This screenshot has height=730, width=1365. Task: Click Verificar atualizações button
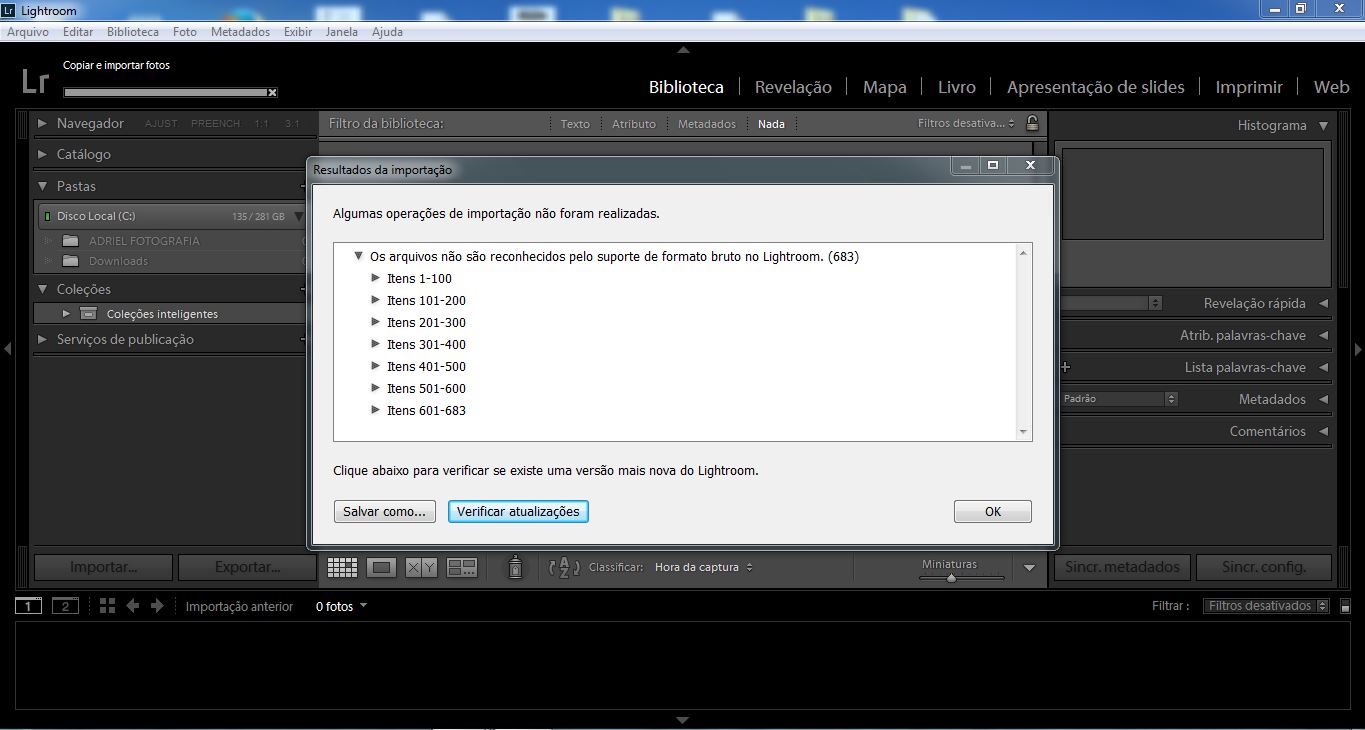coord(518,511)
